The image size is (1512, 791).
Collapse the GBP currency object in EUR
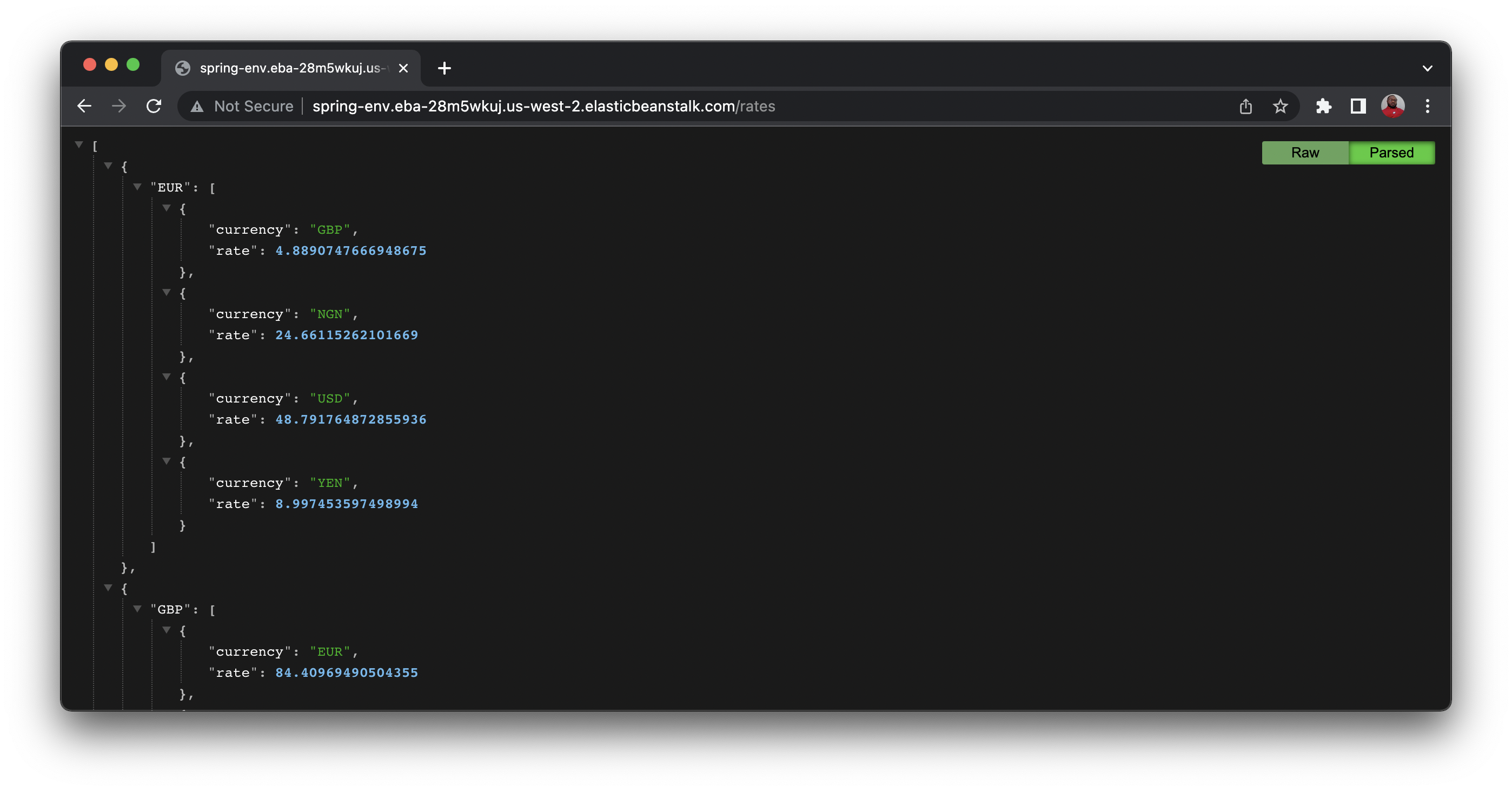click(167, 208)
